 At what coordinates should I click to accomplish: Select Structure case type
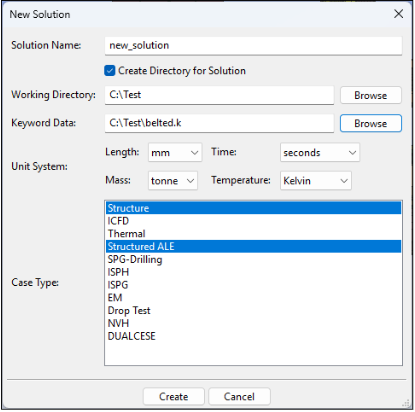[x=254, y=208]
